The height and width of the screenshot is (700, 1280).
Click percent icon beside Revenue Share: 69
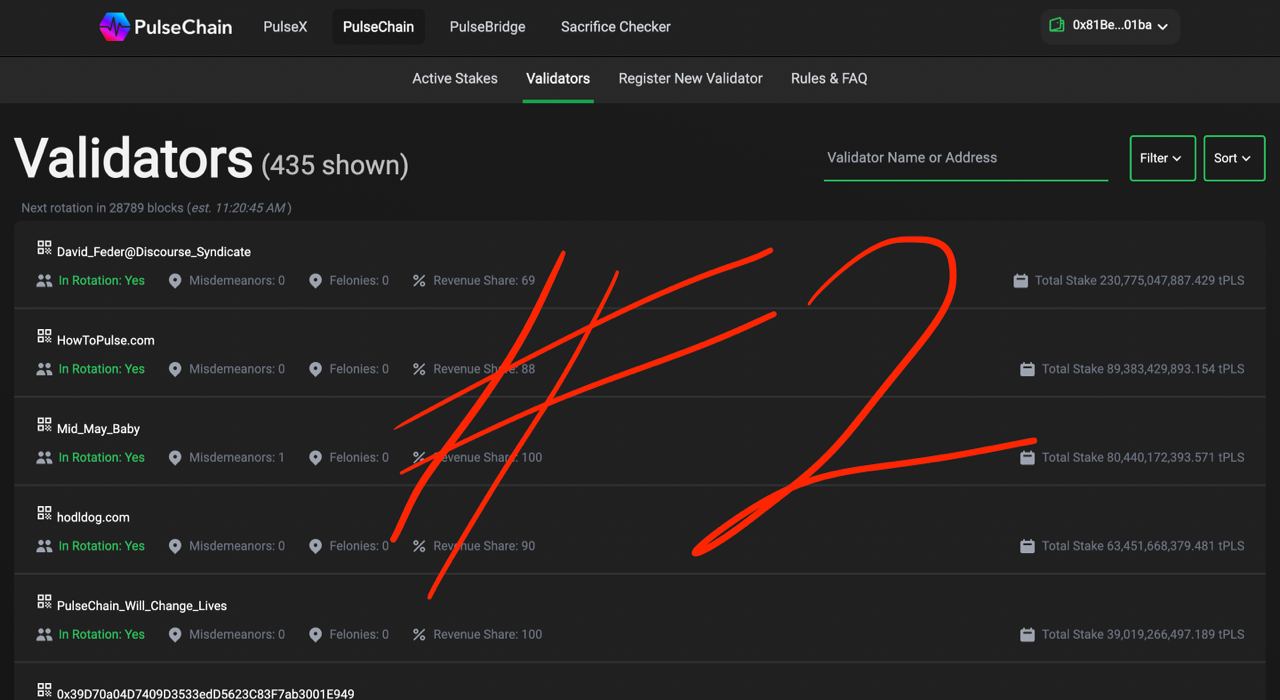coord(419,281)
